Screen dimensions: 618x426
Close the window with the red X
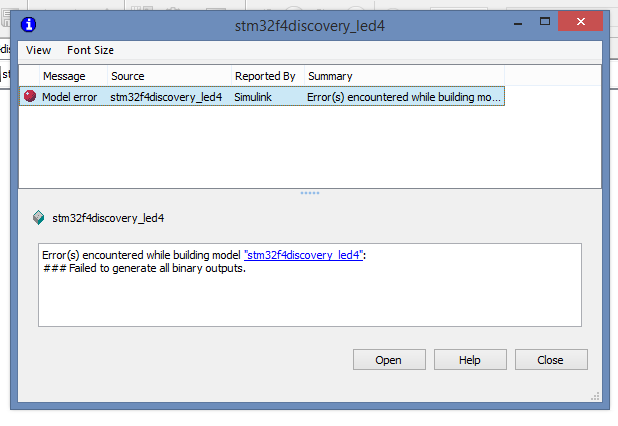[x=581, y=21]
